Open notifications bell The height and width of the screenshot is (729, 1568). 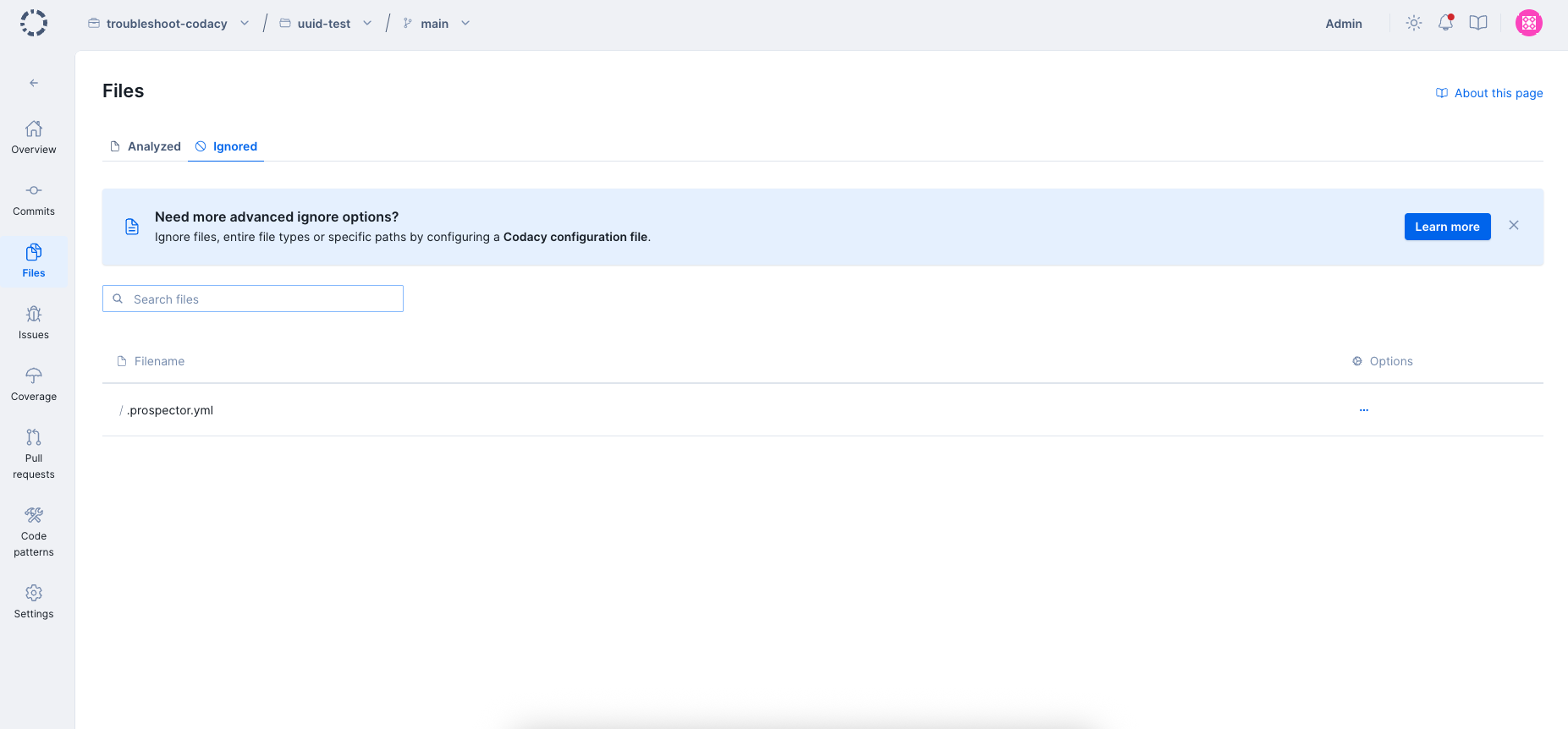click(1445, 24)
